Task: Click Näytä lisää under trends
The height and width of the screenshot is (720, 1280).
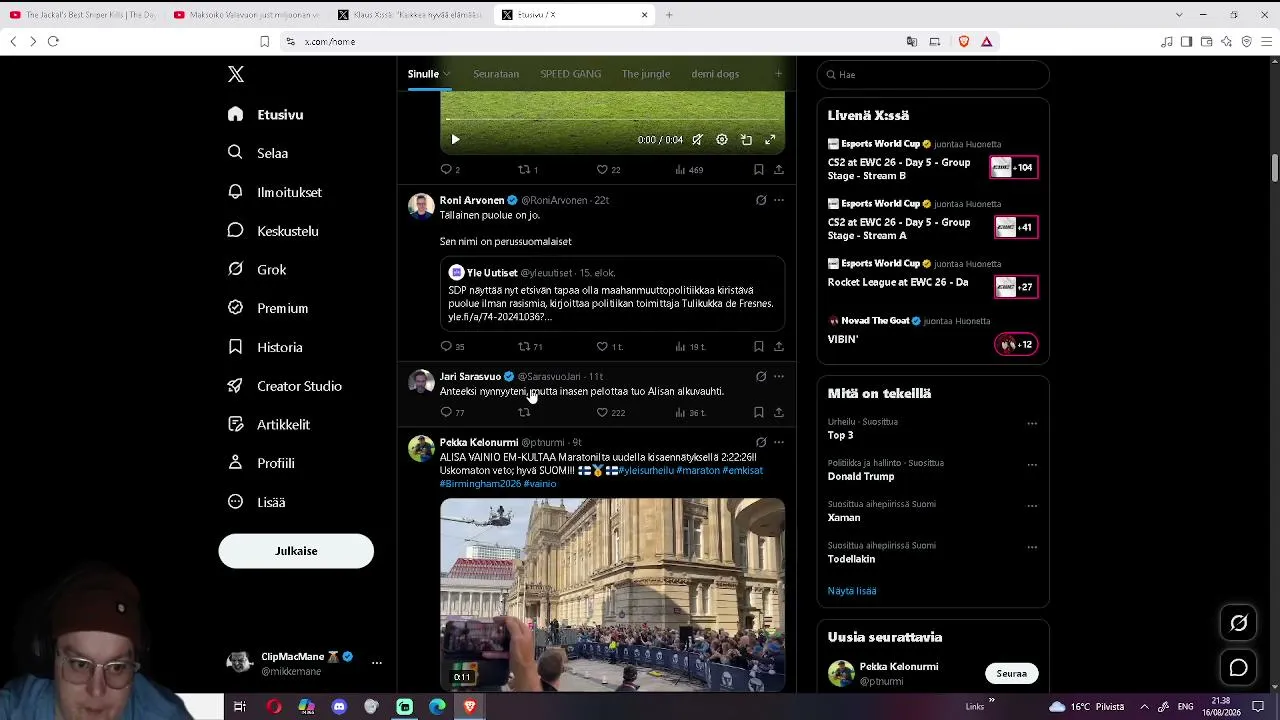Action: pos(852,591)
